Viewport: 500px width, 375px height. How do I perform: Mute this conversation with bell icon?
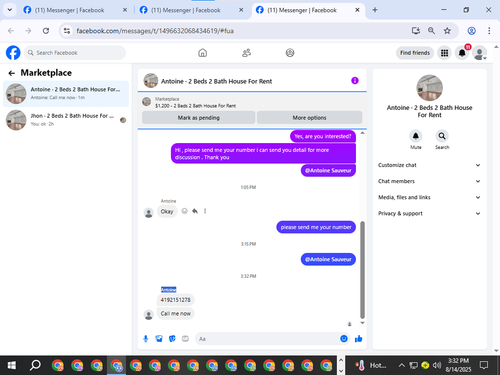point(416,136)
